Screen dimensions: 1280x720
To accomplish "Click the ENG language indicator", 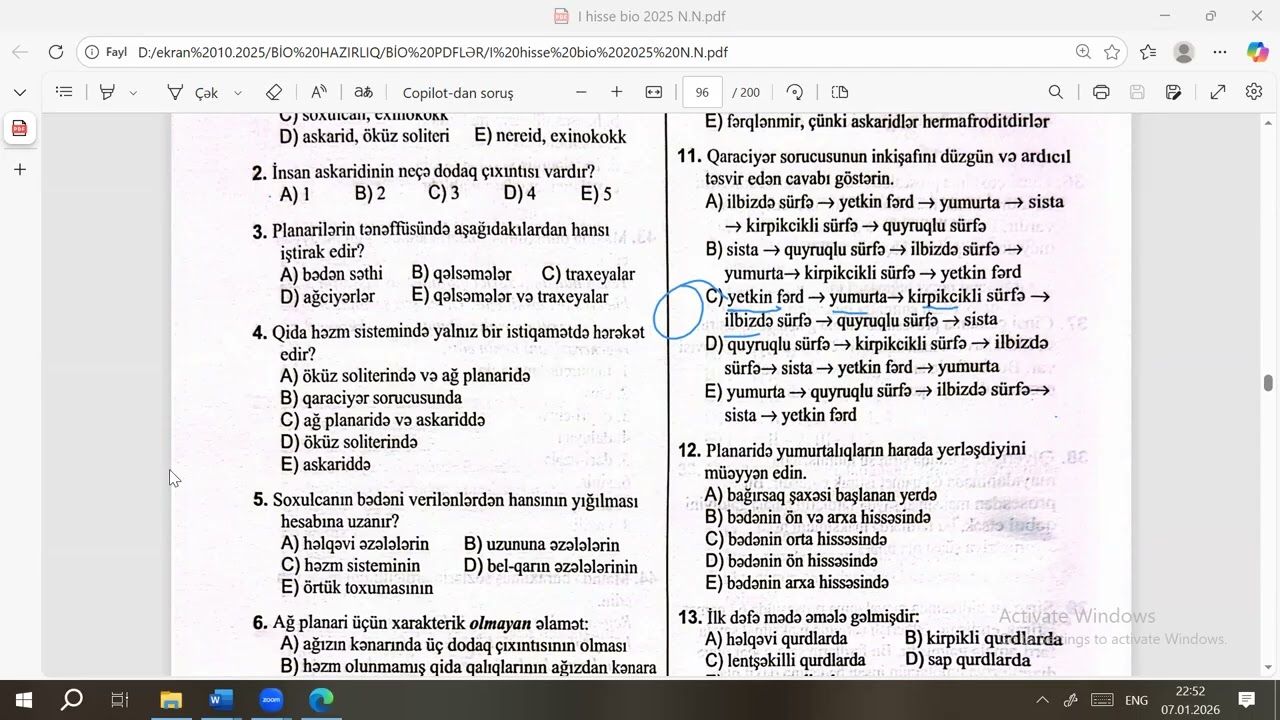I will 1136,701.
